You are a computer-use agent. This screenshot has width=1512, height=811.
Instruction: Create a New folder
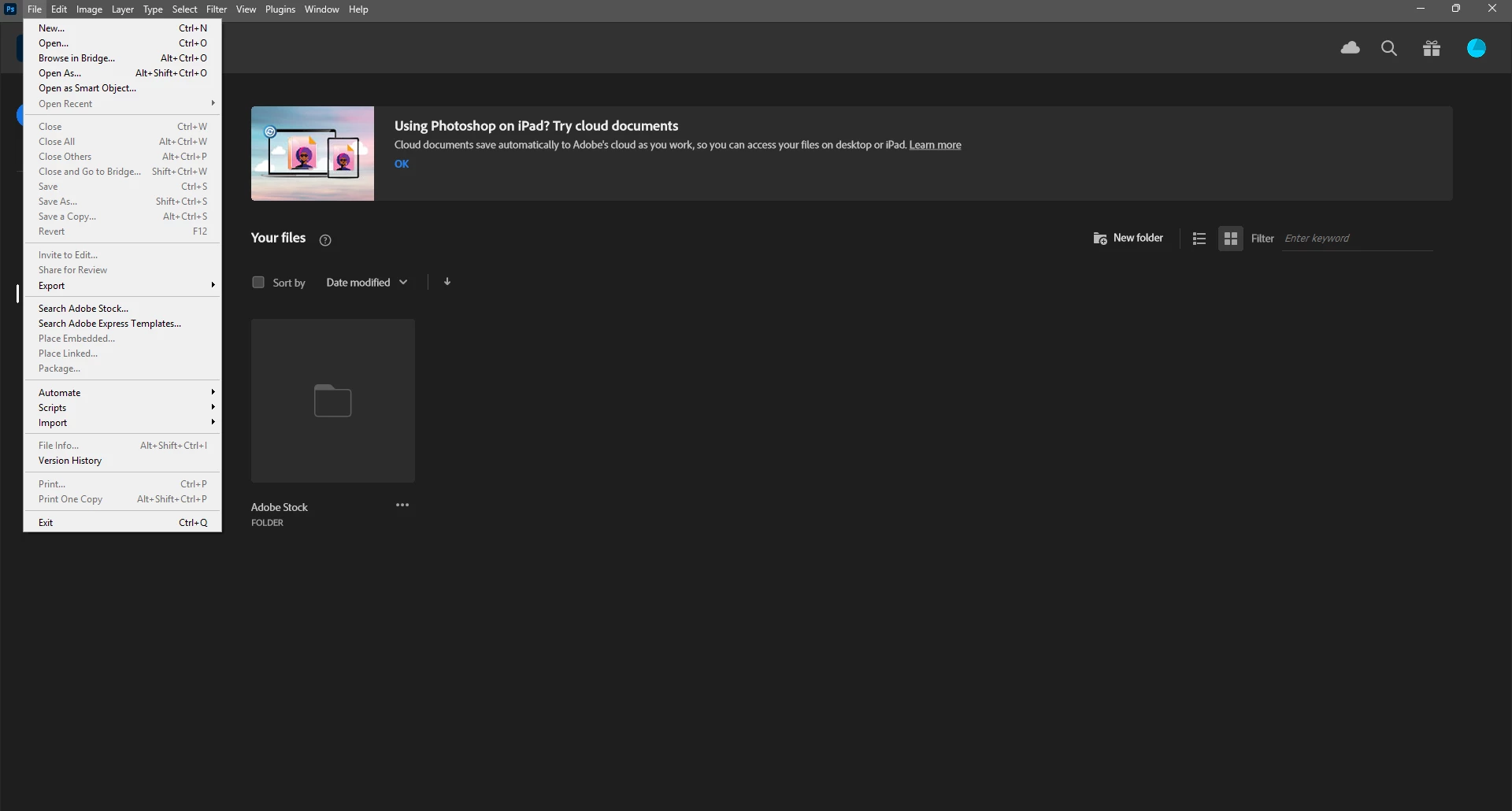1128,238
